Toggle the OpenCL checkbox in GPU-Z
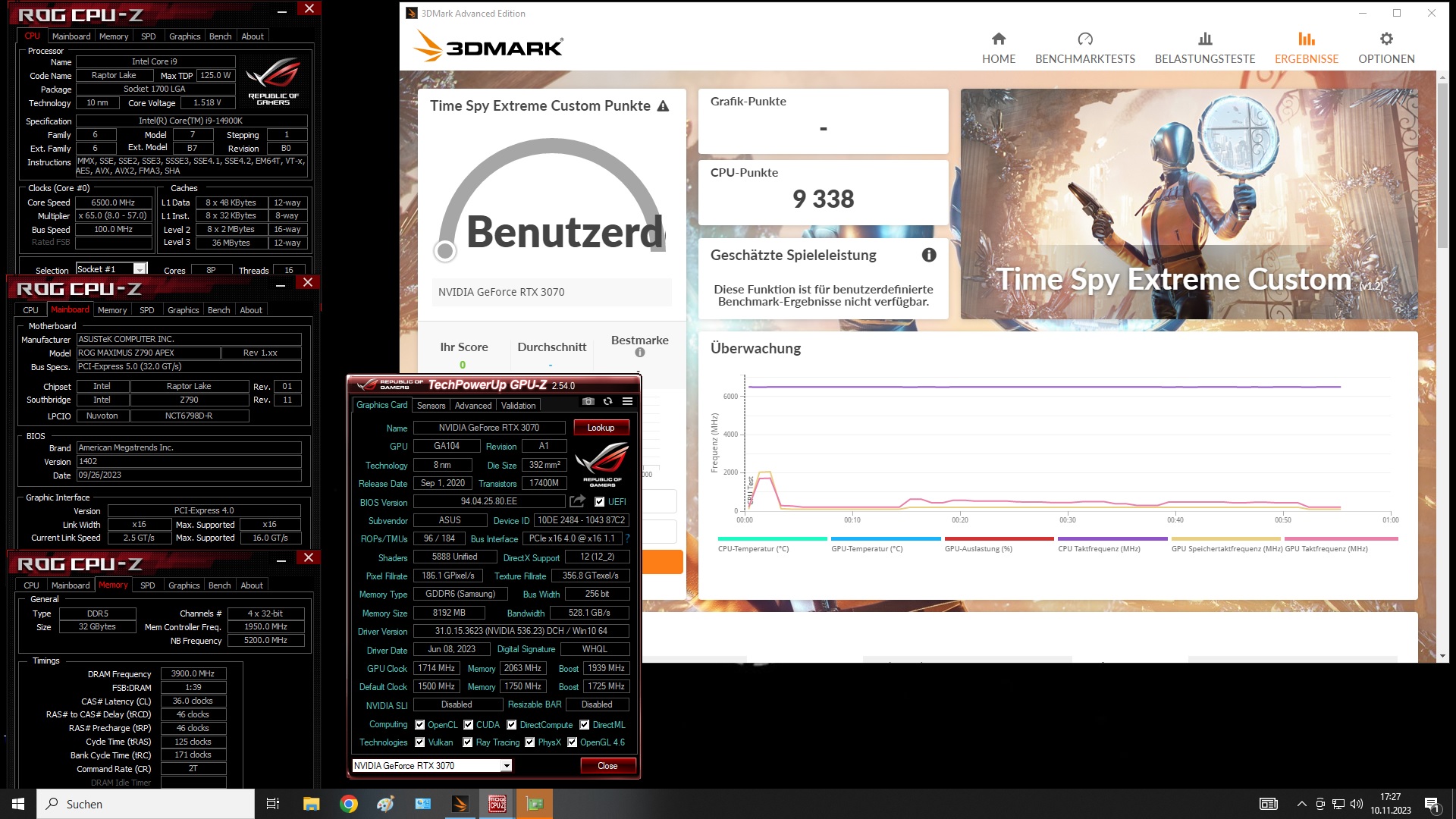The image size is (1456, 819). 419,725
